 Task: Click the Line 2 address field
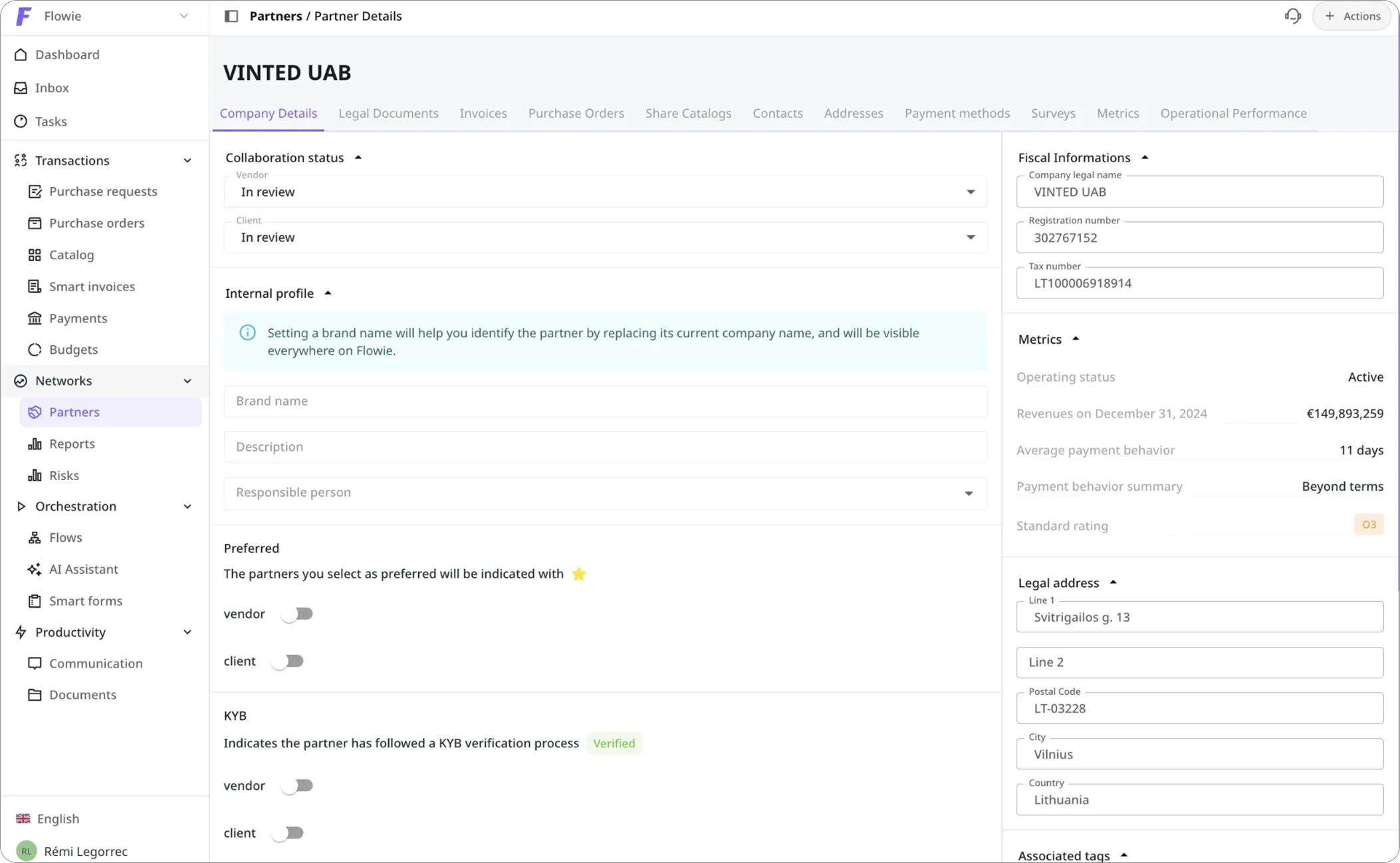(1199, 662)
